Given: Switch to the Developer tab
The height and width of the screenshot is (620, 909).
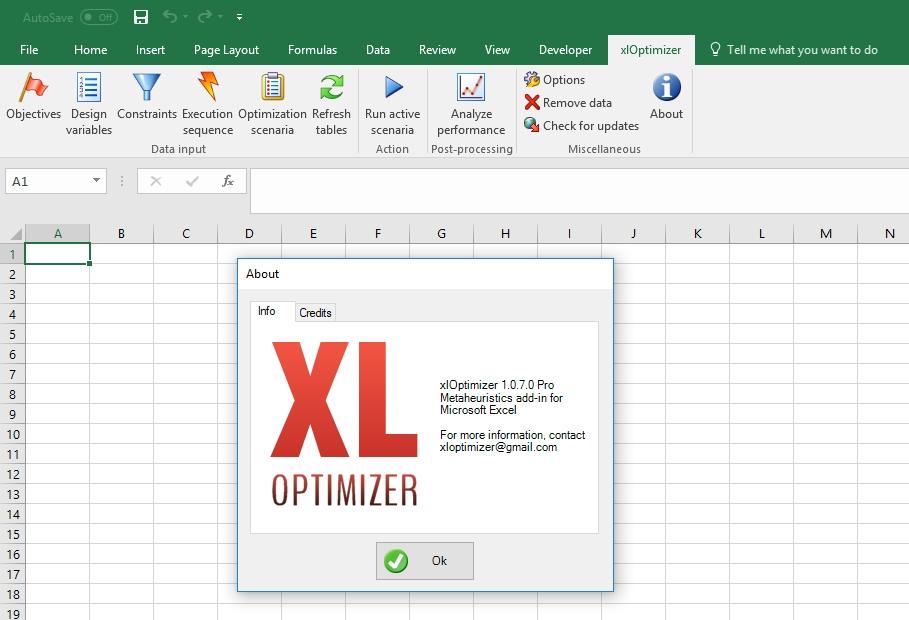Looking at the screenshot, I should tap(566, 50).
